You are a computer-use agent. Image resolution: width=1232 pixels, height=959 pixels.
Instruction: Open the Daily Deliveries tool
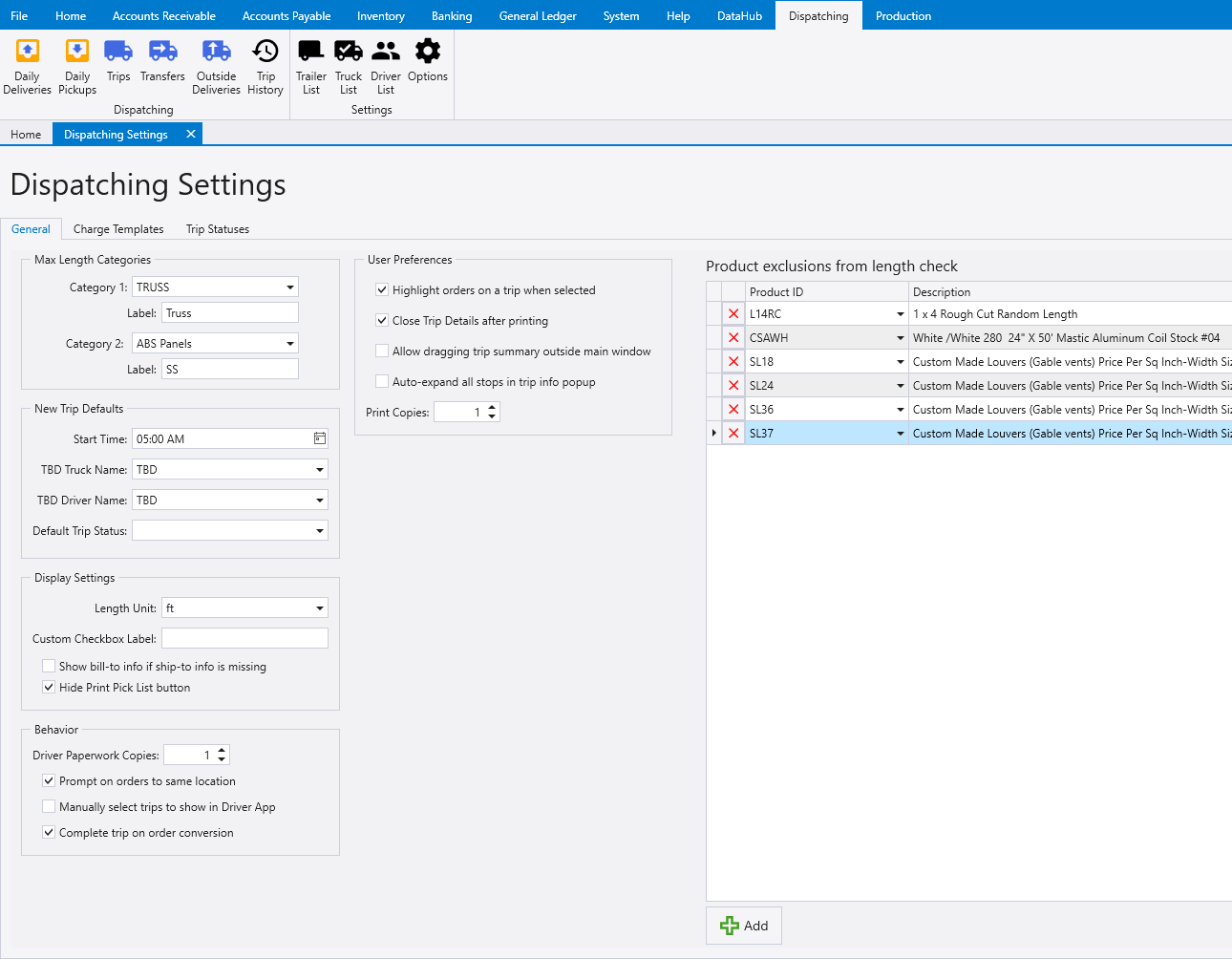(27, 65)
